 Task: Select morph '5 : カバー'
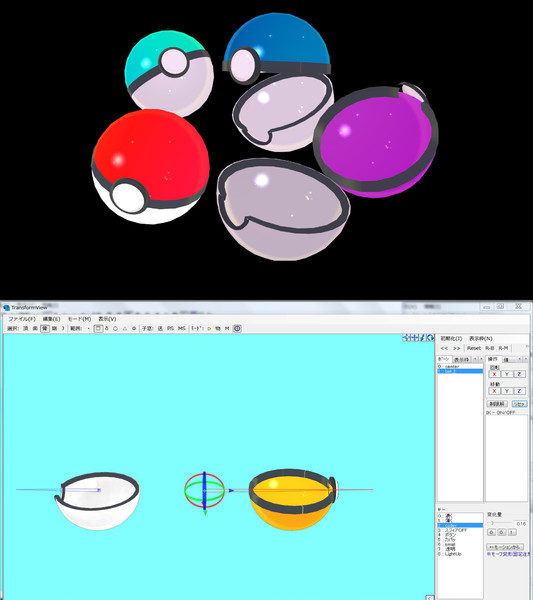[460, 540]
